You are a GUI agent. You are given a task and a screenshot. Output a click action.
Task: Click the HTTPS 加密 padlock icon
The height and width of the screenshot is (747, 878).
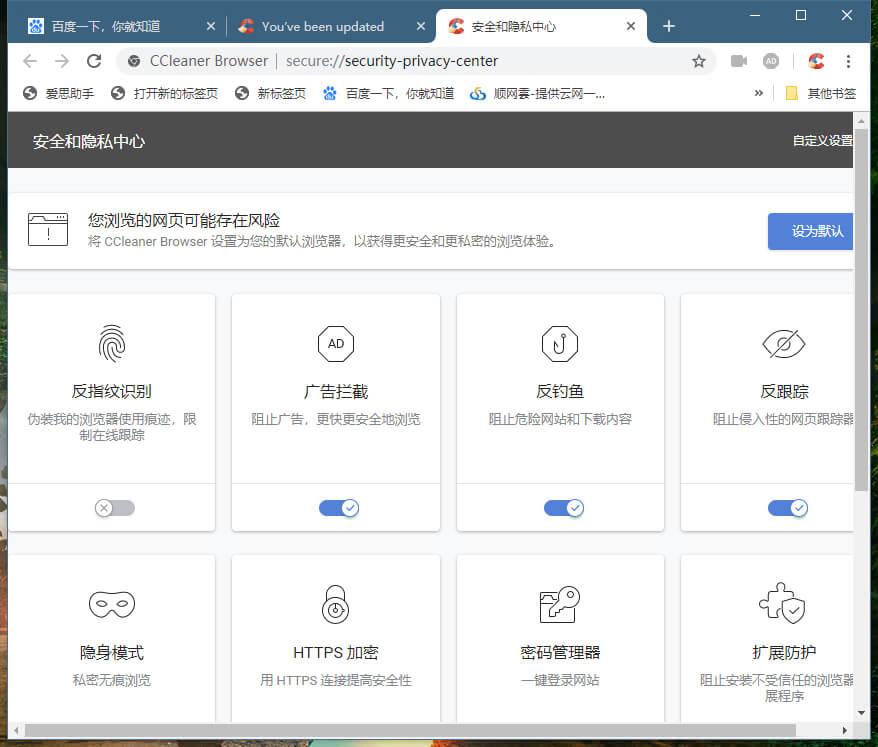click(335, 604)
